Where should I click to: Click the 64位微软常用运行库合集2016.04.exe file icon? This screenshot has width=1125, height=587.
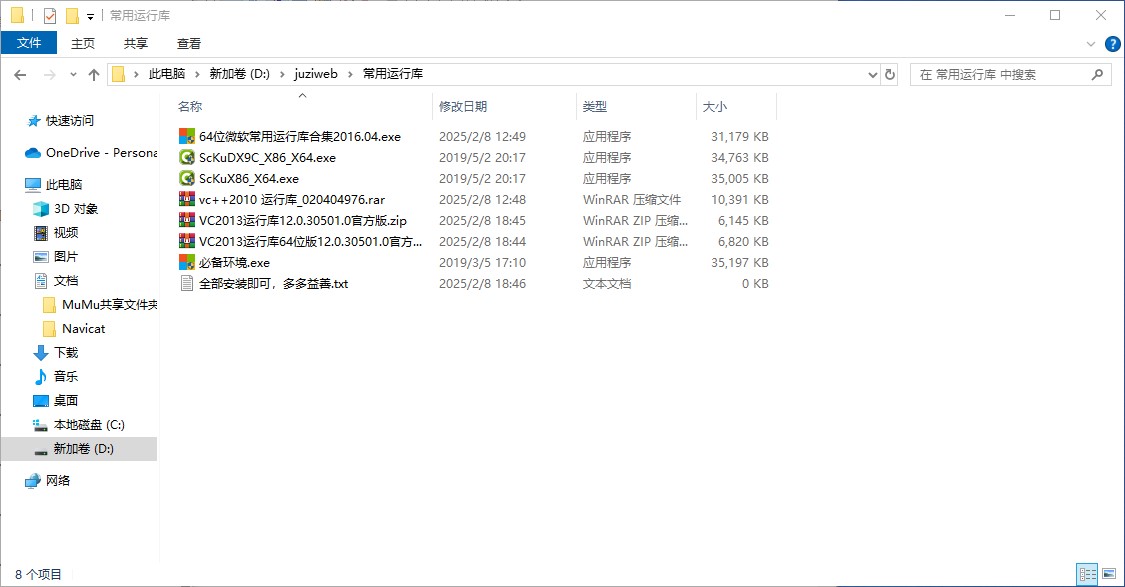point(187,136)
